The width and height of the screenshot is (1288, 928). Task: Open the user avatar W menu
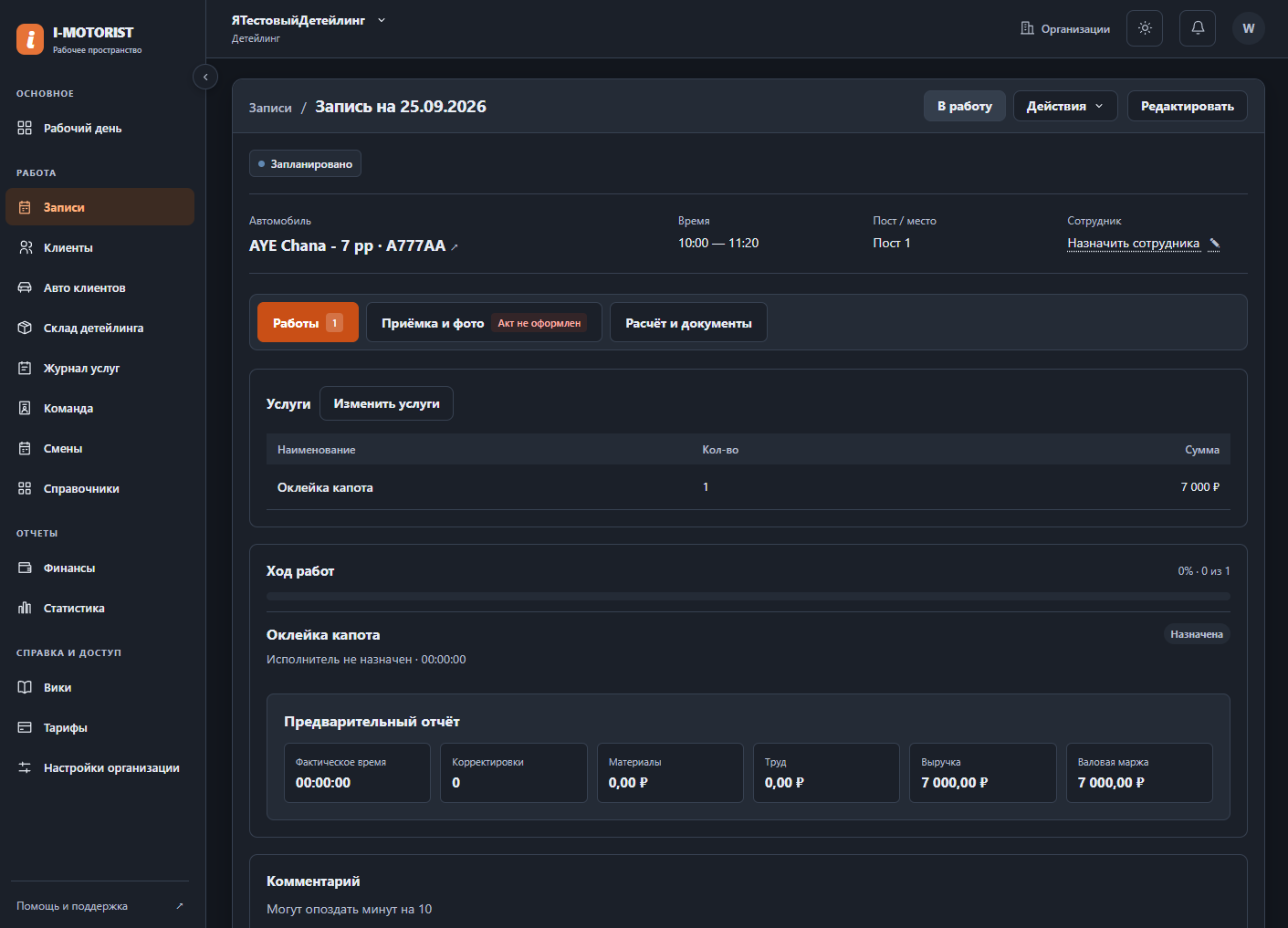pyautogui.click(x=1249, y=28)
